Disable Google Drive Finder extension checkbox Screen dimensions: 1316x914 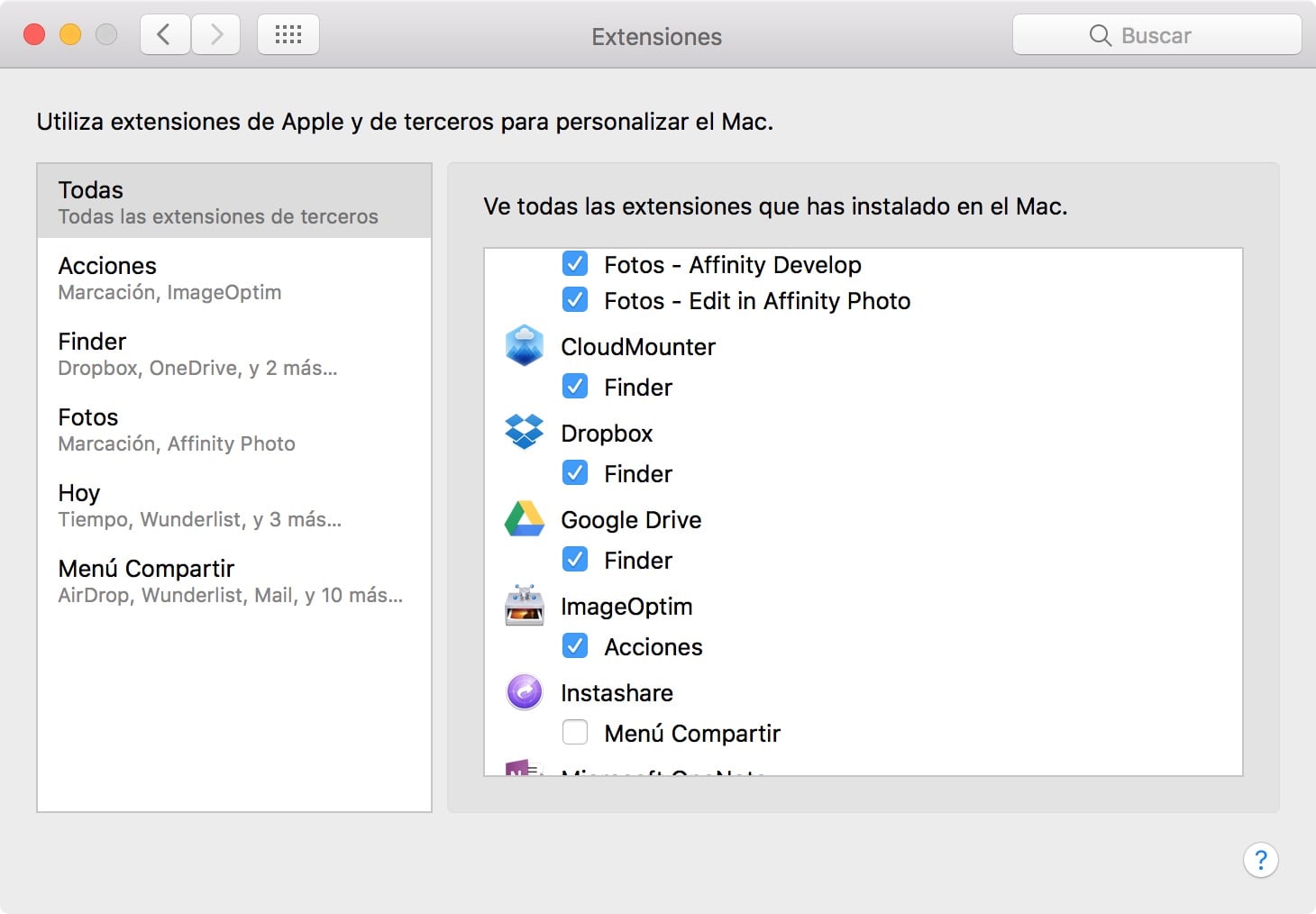point(575,559)
